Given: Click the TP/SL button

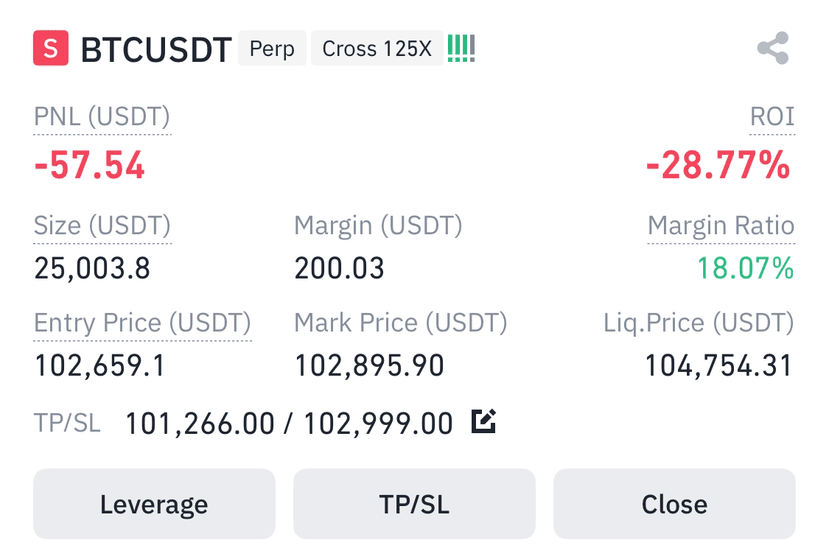Looking at the screenshot, I should (x=414, y=503).
